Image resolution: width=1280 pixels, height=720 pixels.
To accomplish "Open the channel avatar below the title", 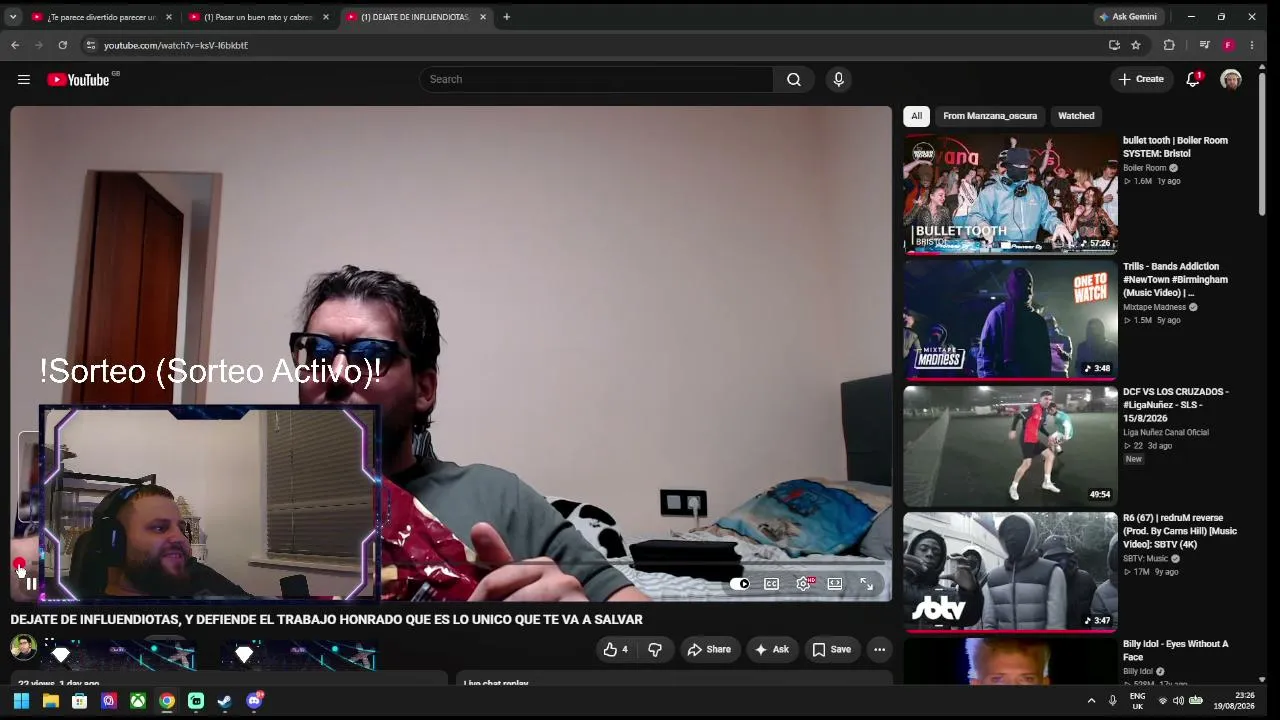I will [x=23, y=648].
